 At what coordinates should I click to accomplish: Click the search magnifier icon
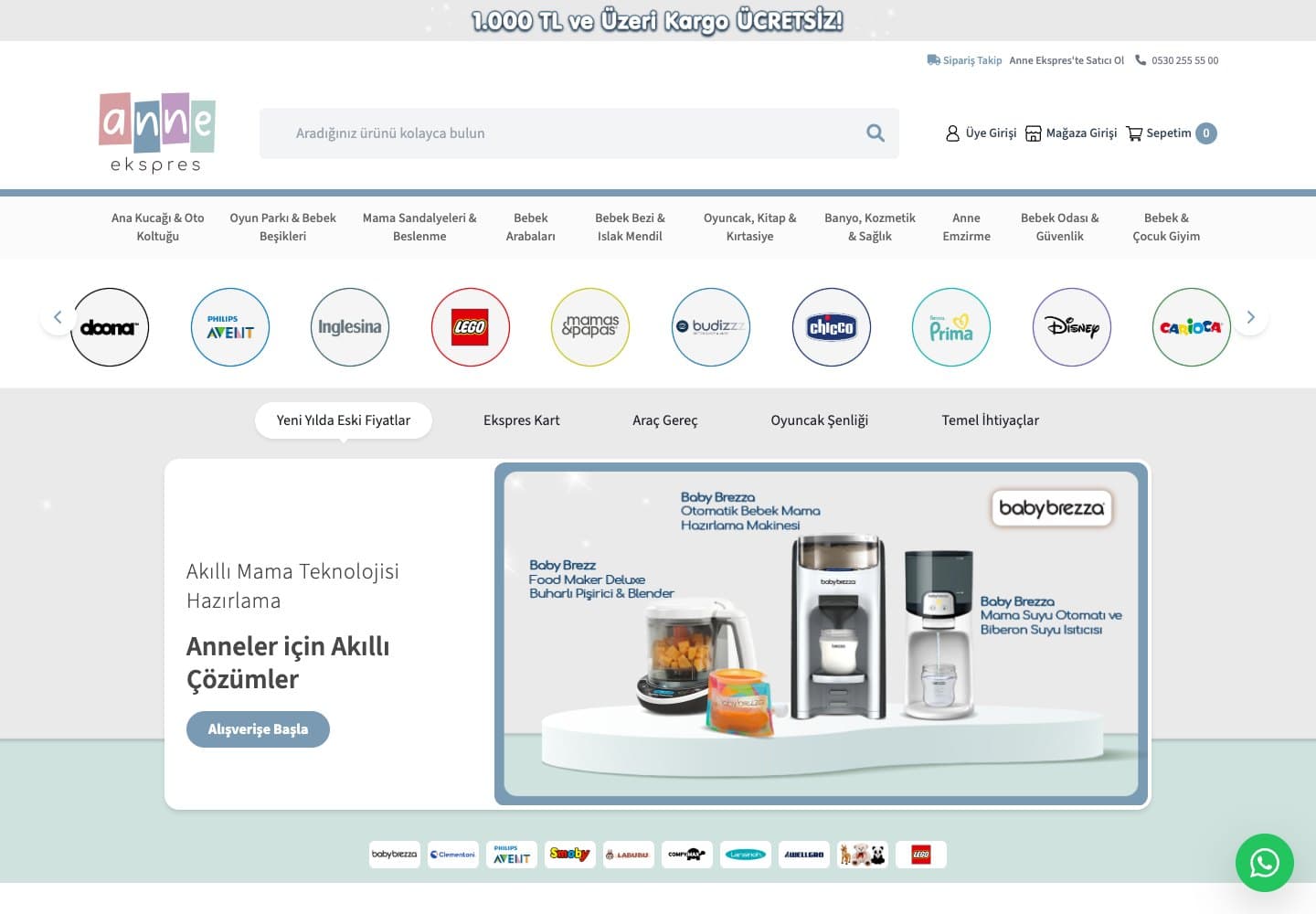point(876,133)
